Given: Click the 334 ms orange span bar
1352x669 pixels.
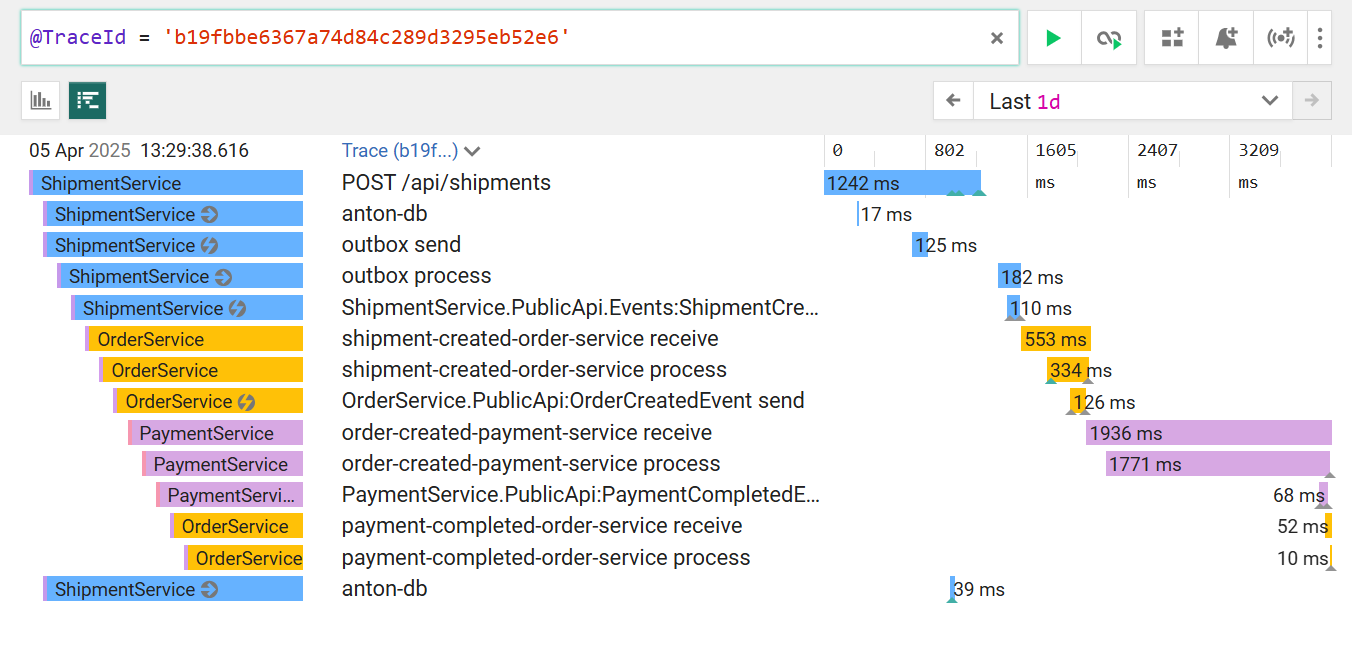Looking at the screenshot, I should (x=1068, y=370).
